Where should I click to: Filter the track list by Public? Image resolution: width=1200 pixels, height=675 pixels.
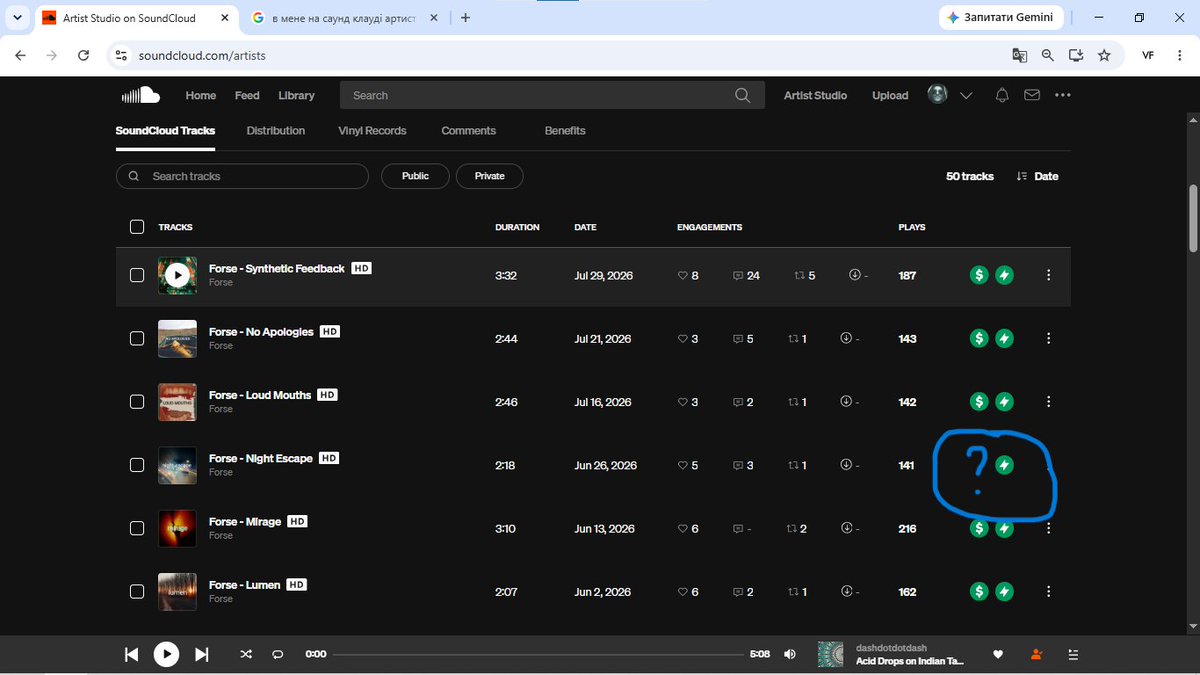[415, 176]
